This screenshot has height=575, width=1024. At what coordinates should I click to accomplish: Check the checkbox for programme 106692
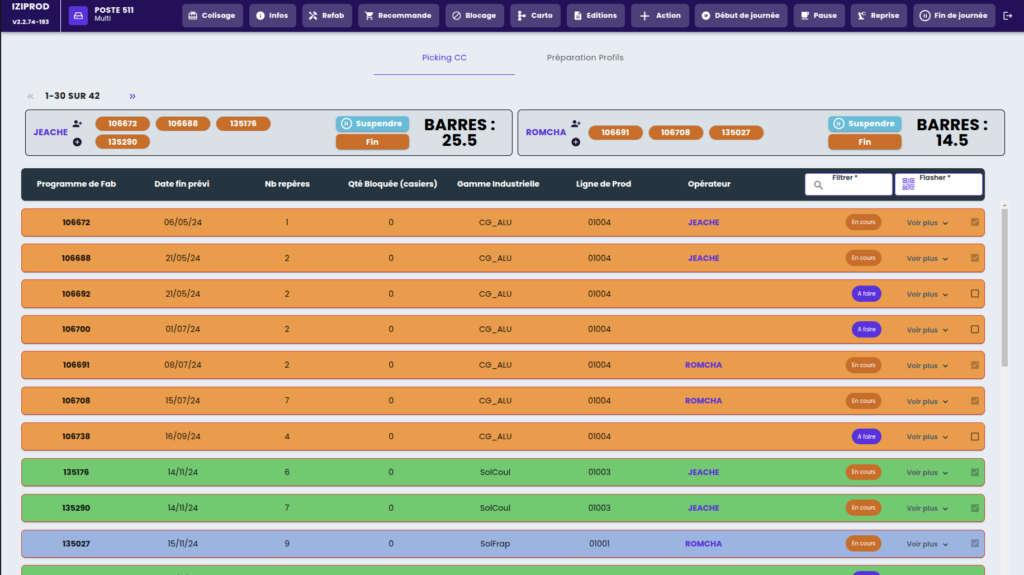(x=975, y=294)
